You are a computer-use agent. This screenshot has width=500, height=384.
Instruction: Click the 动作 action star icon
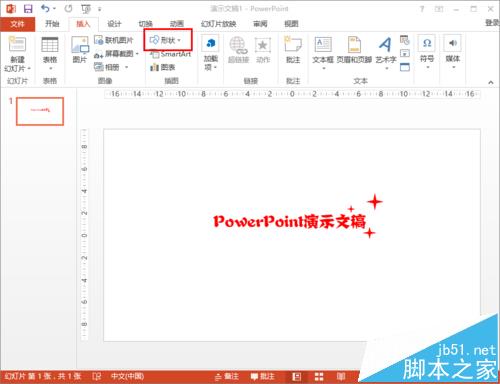tap(263, 45)
